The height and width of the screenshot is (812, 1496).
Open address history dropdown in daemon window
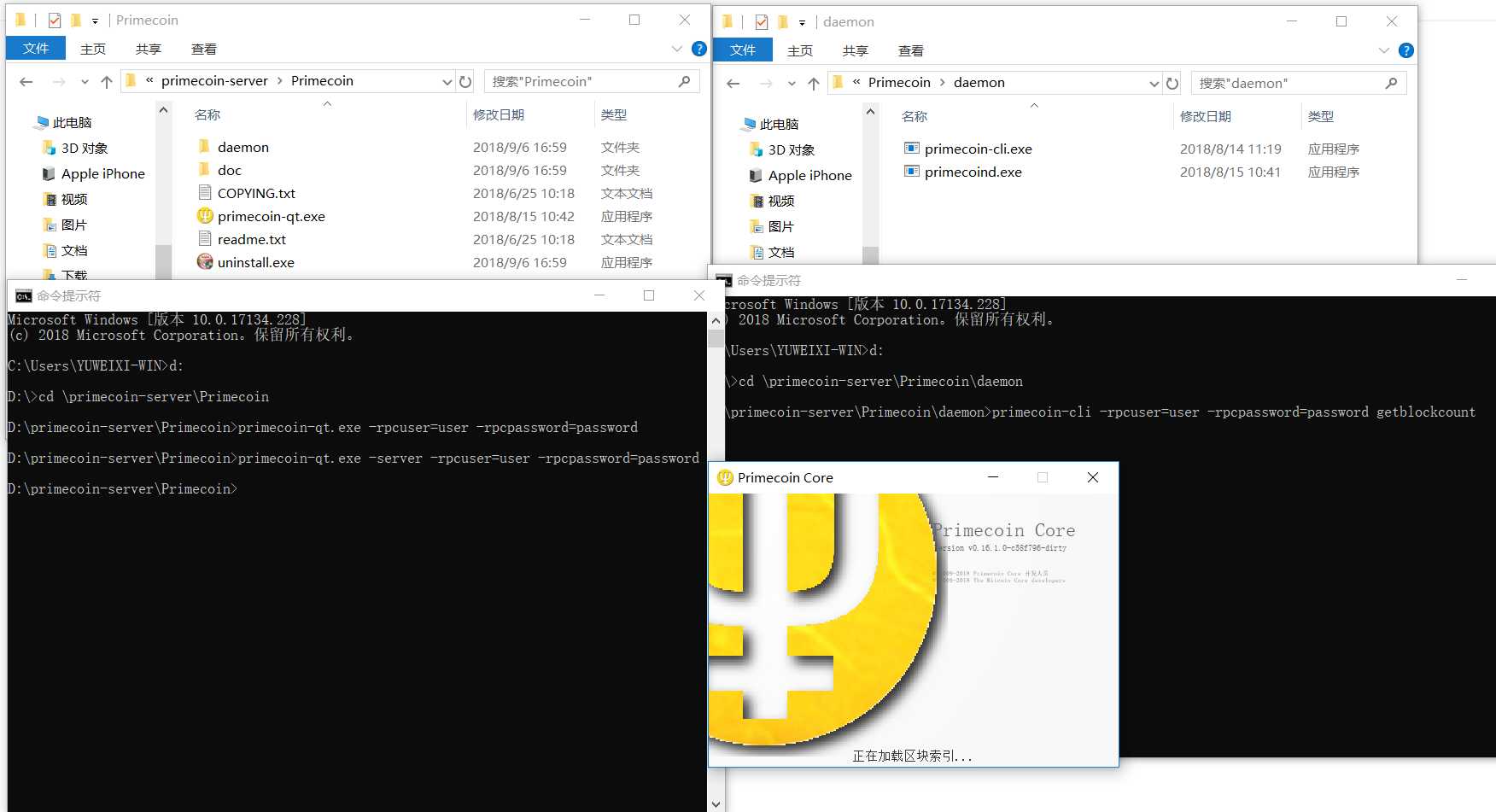(x=1154, y=84)
